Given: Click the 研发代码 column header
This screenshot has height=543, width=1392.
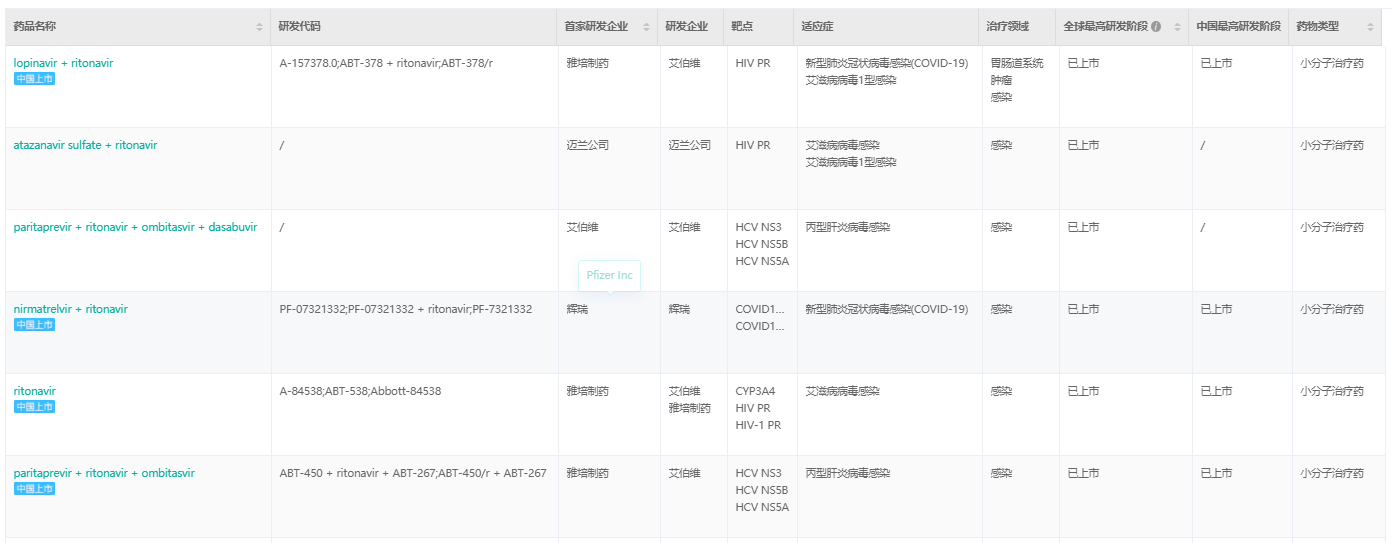Looking at the screenshot, I should point(300,27).
